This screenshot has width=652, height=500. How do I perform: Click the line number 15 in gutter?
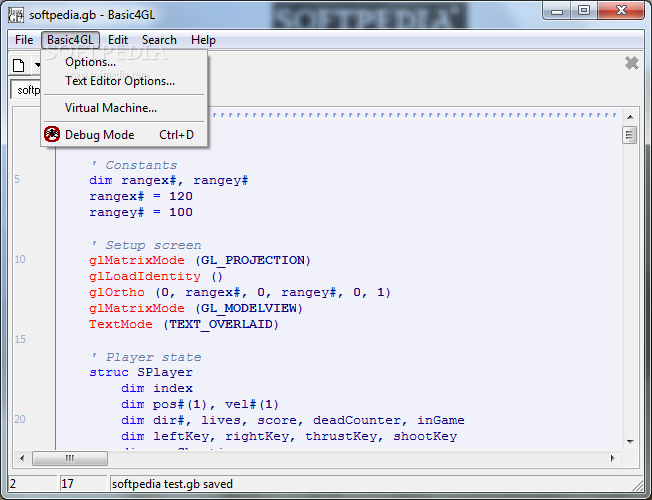point(20,339)
